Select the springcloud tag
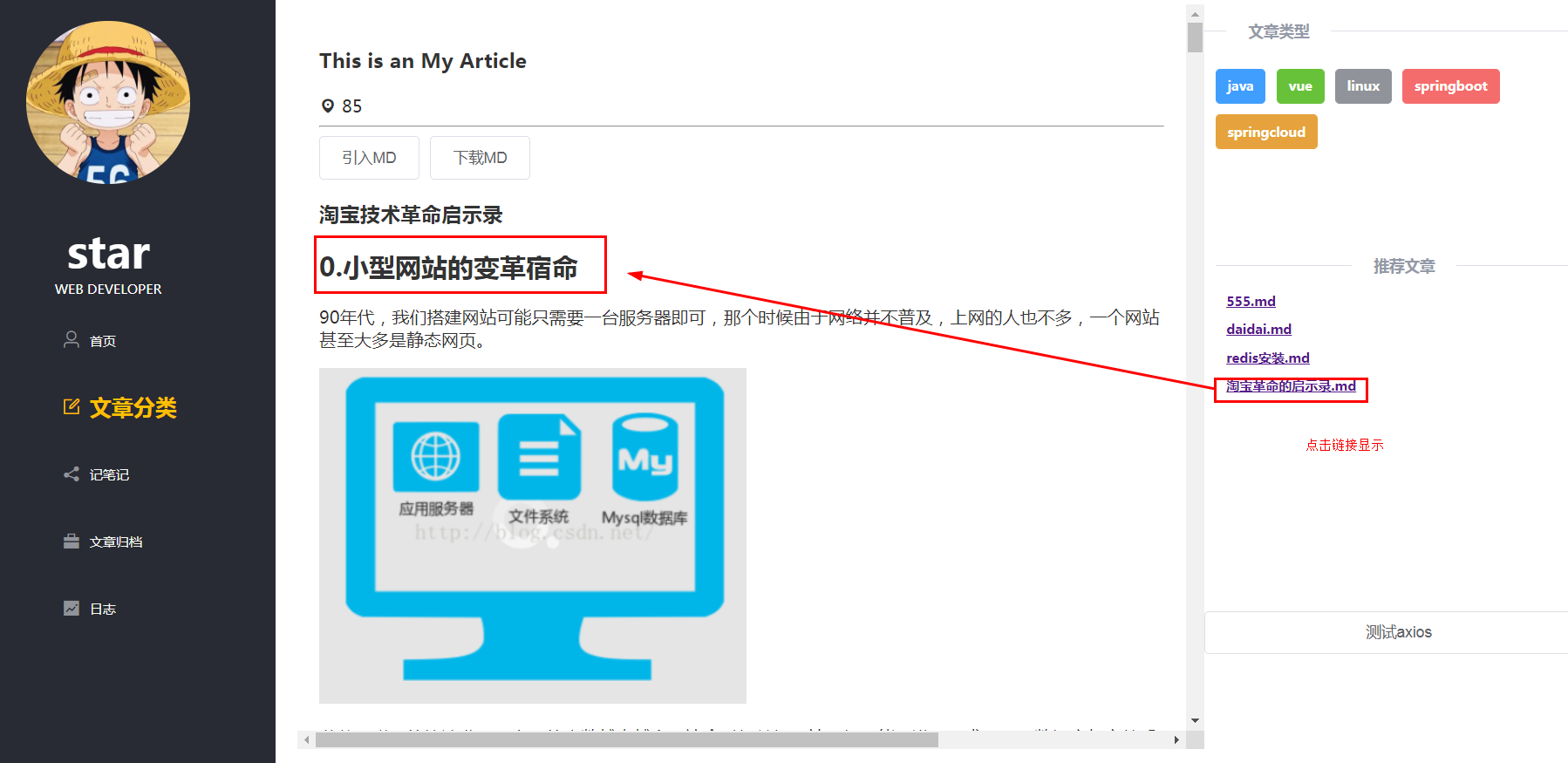The height and width of the screenshot is (763, 1568). click(x=1266, y=132)
